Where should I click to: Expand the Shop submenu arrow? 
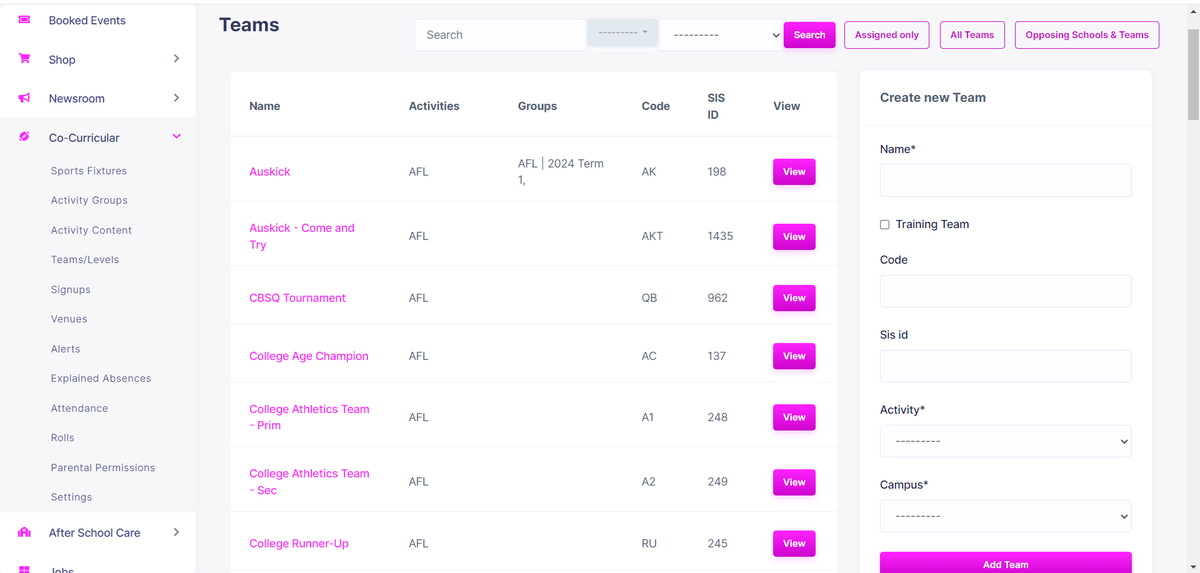[177, 59]
